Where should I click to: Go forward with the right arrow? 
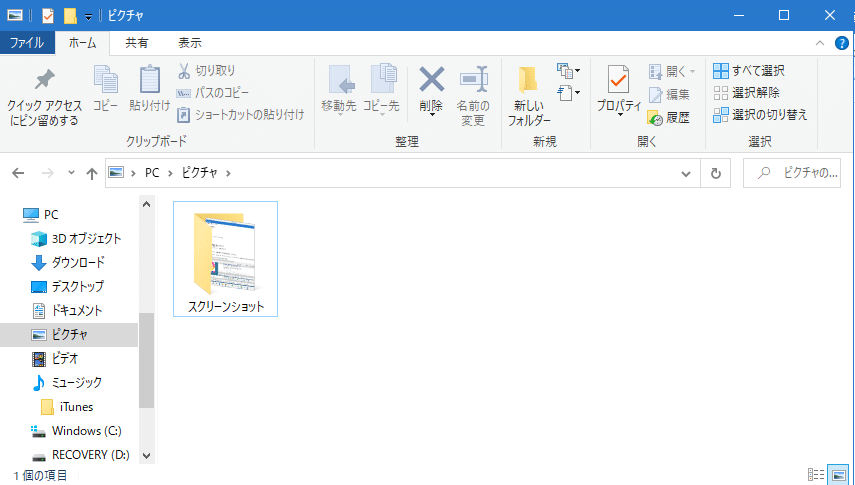coord(48,173)
